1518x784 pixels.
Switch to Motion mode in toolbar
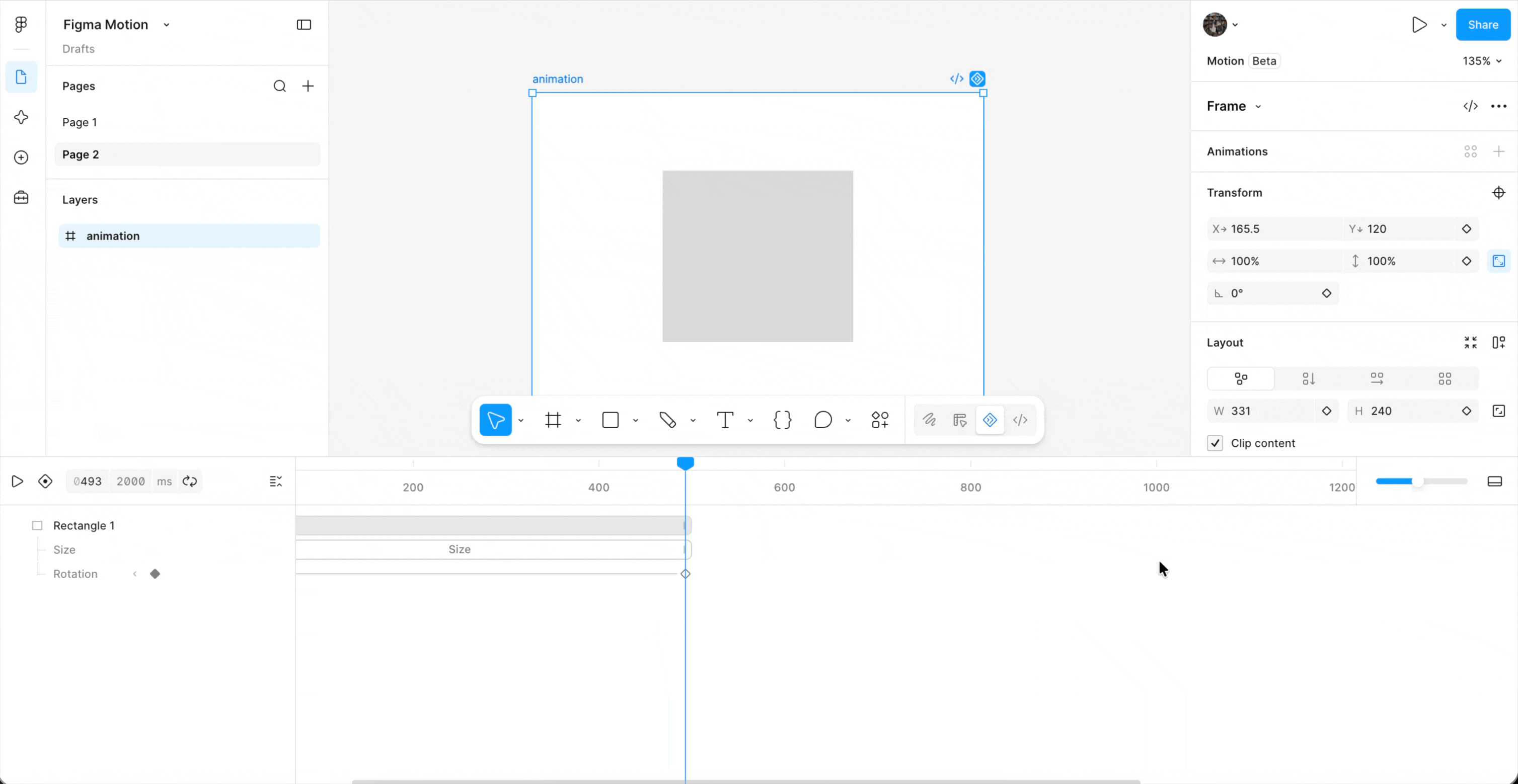tap(990, 420)
